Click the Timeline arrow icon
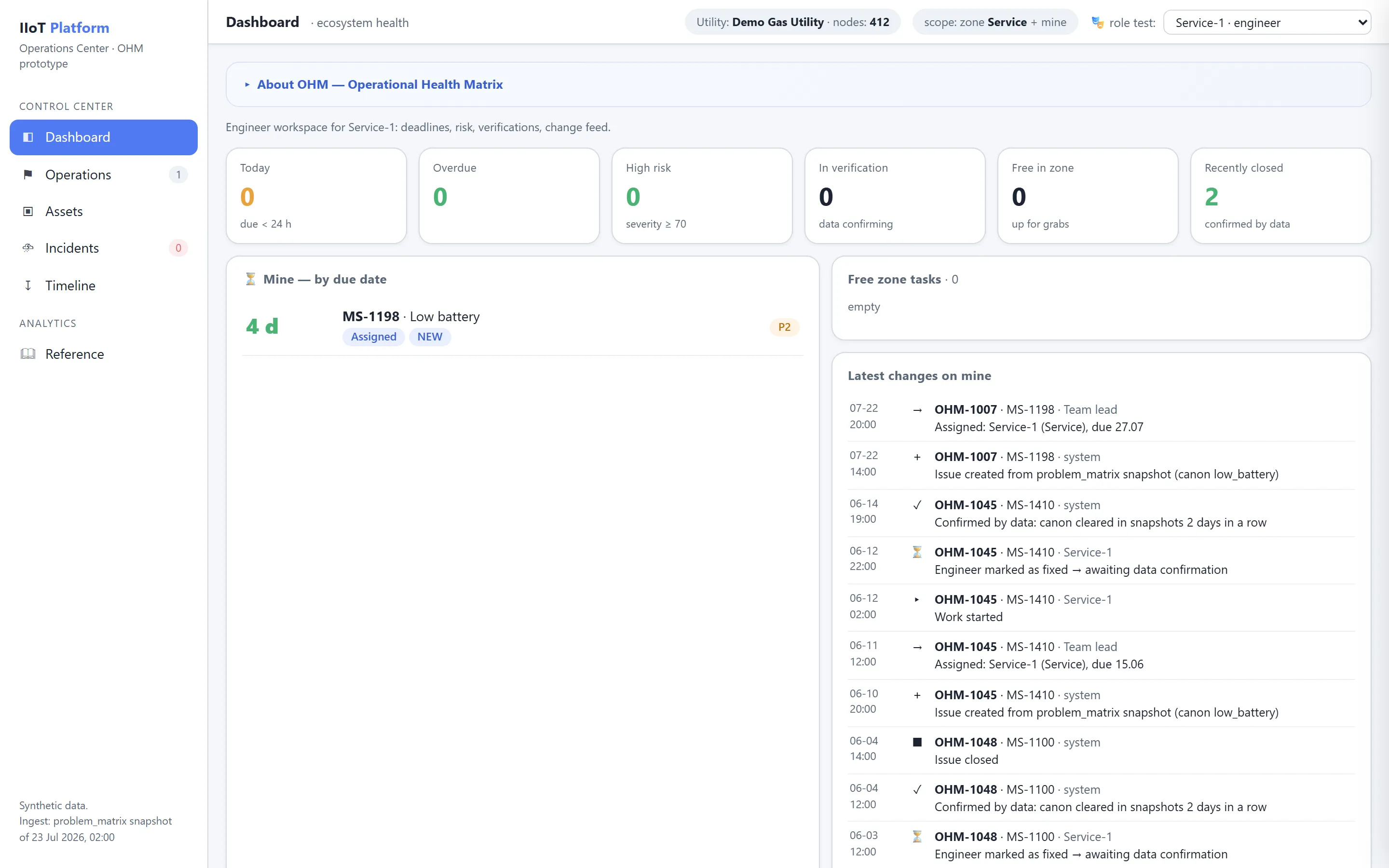 [x=27, y=285]
